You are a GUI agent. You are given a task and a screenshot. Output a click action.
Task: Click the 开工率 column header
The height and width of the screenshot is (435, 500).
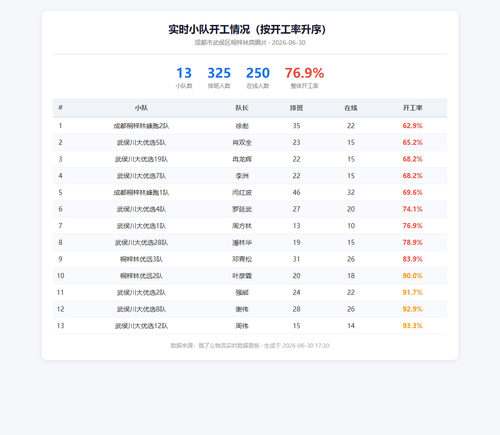pyautogui.click(x=412, y=108)
